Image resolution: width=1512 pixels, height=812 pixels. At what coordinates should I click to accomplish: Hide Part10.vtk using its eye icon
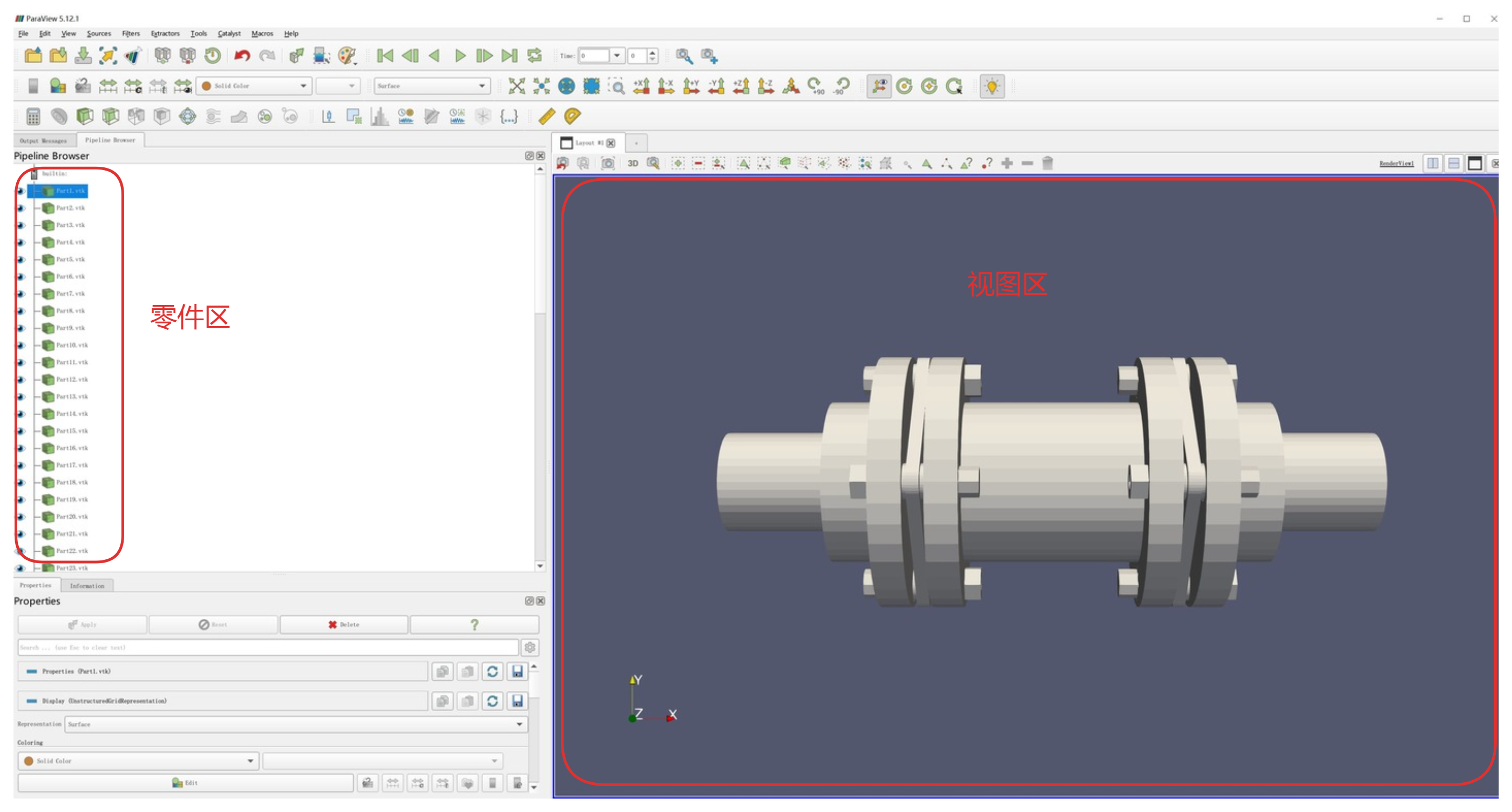coord(21,345)
